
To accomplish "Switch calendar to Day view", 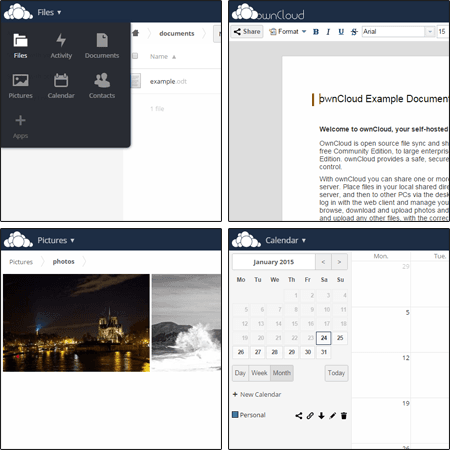I will [240, 373].
